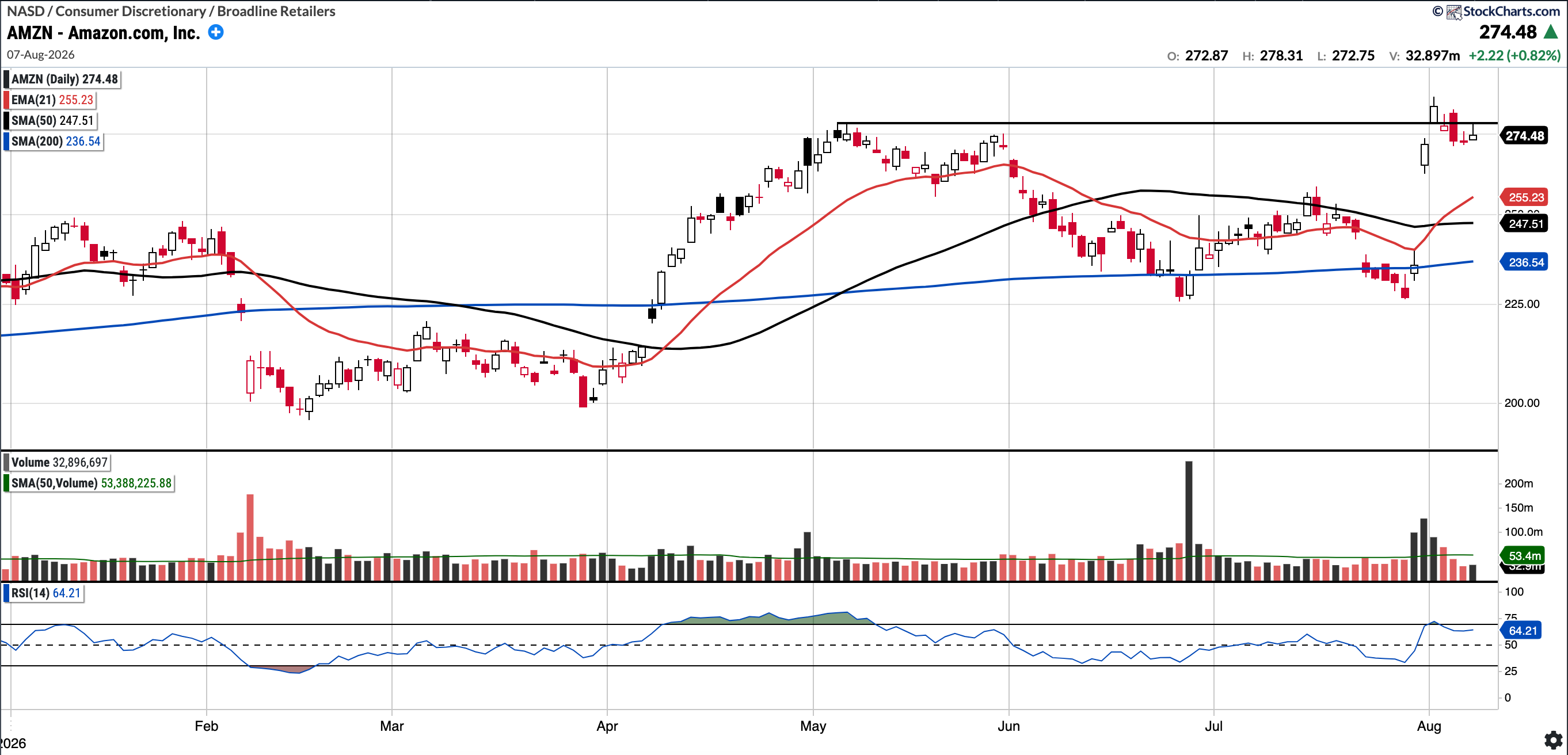
Task: Click the Mar label on the date axis
Action: point(392,726)
